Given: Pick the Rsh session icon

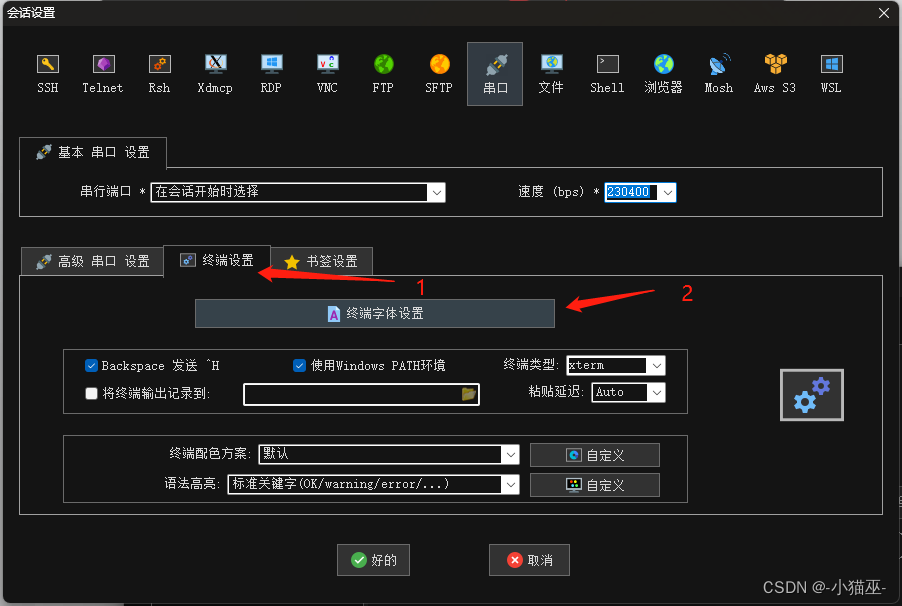Looking at the screenshot, I should tap(159, 74).
